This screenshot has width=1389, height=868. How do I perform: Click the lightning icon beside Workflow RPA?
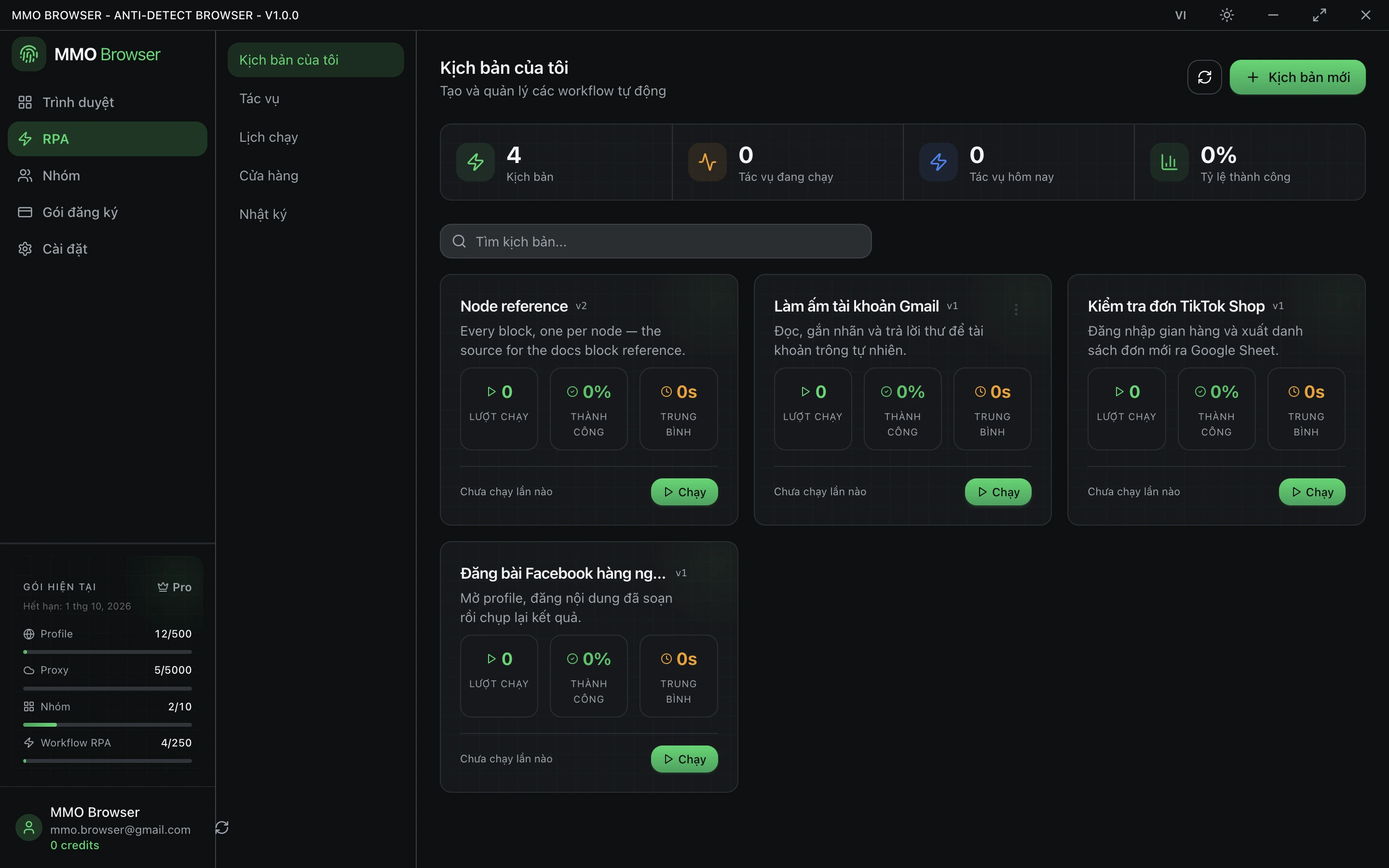pyautogui.click(x=29, y=743)
